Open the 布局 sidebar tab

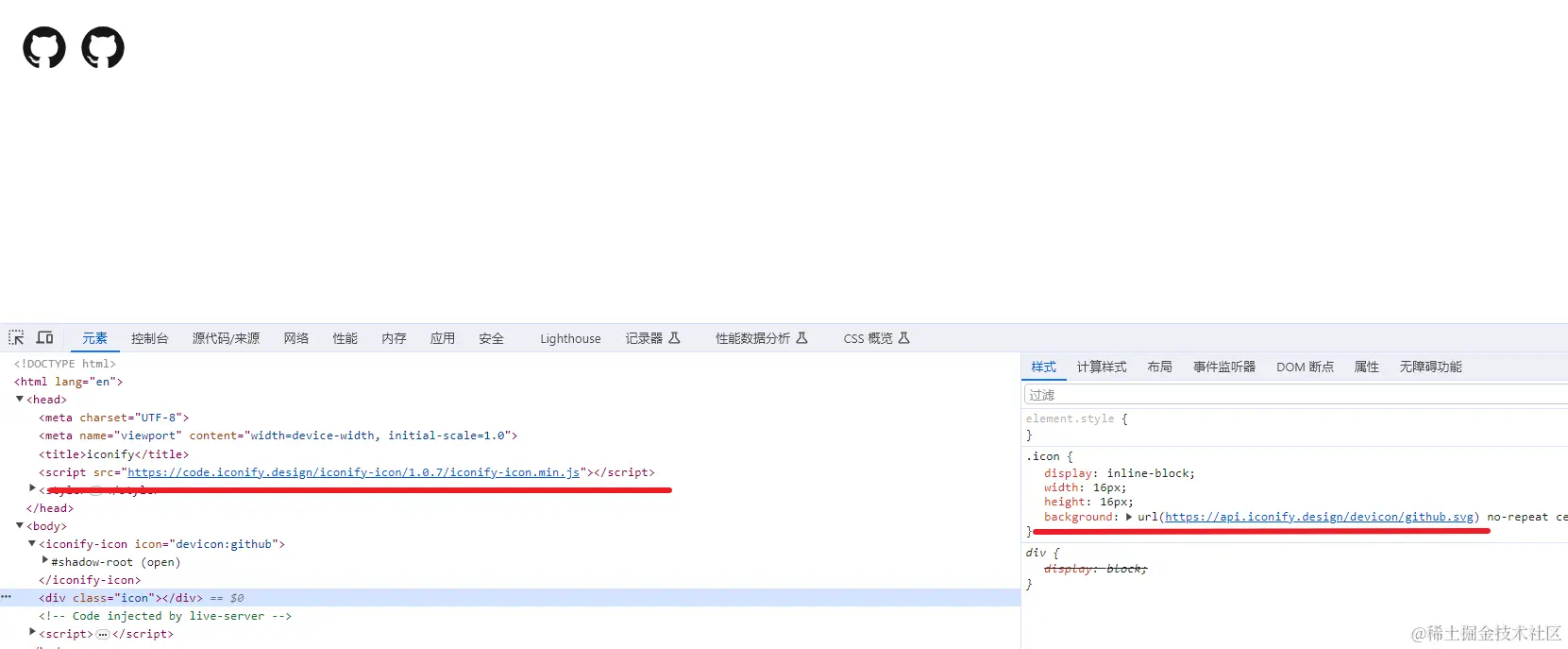pos(1159,367)
